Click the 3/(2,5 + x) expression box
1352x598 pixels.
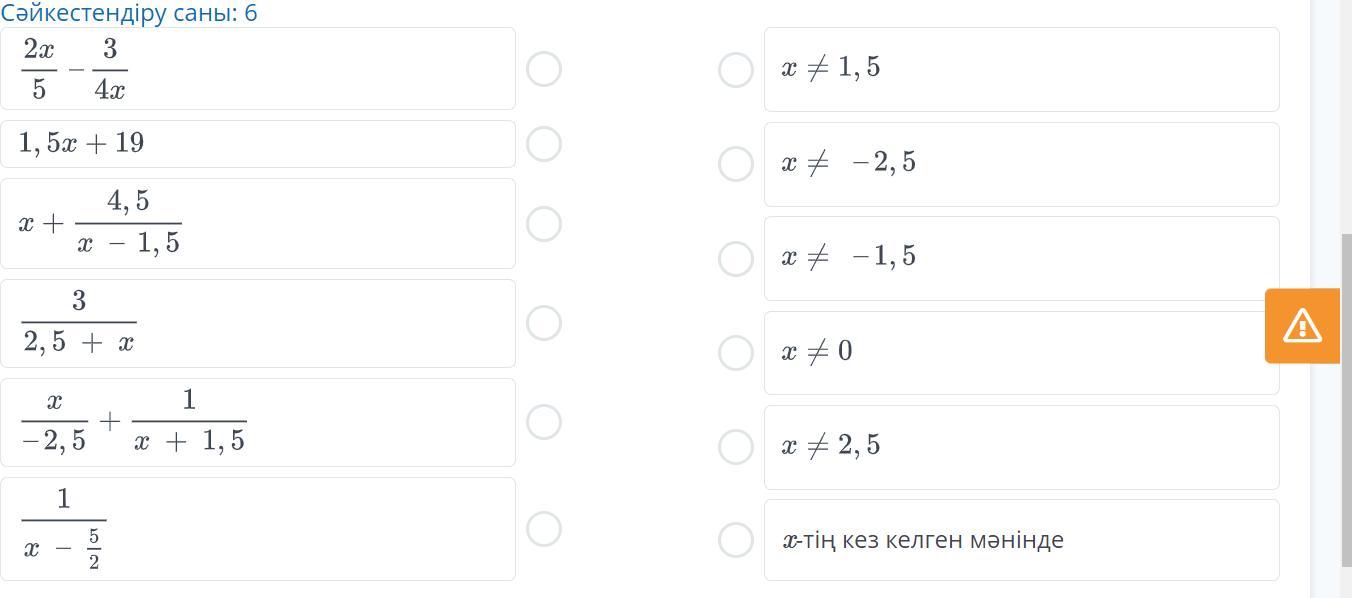point(257,323)
